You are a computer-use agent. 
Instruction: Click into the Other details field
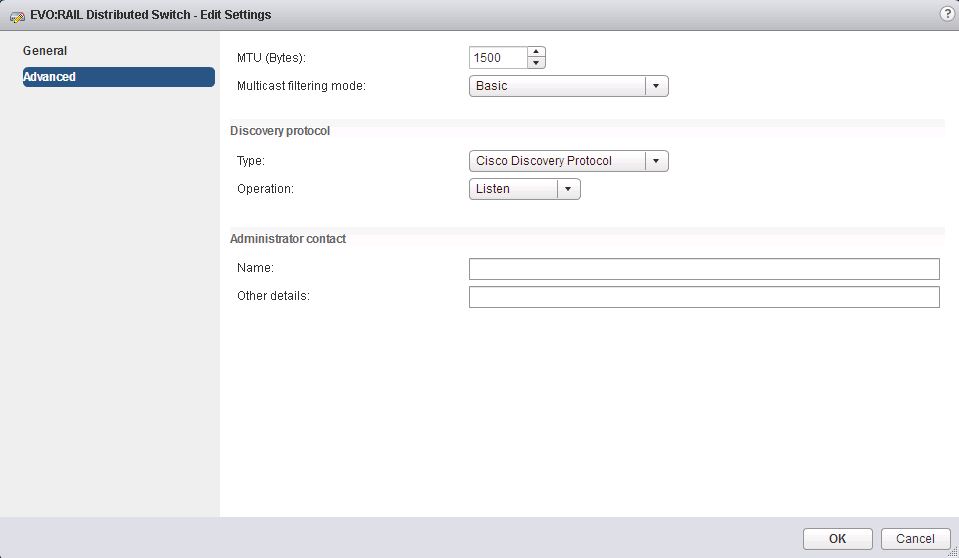(704, 297)
